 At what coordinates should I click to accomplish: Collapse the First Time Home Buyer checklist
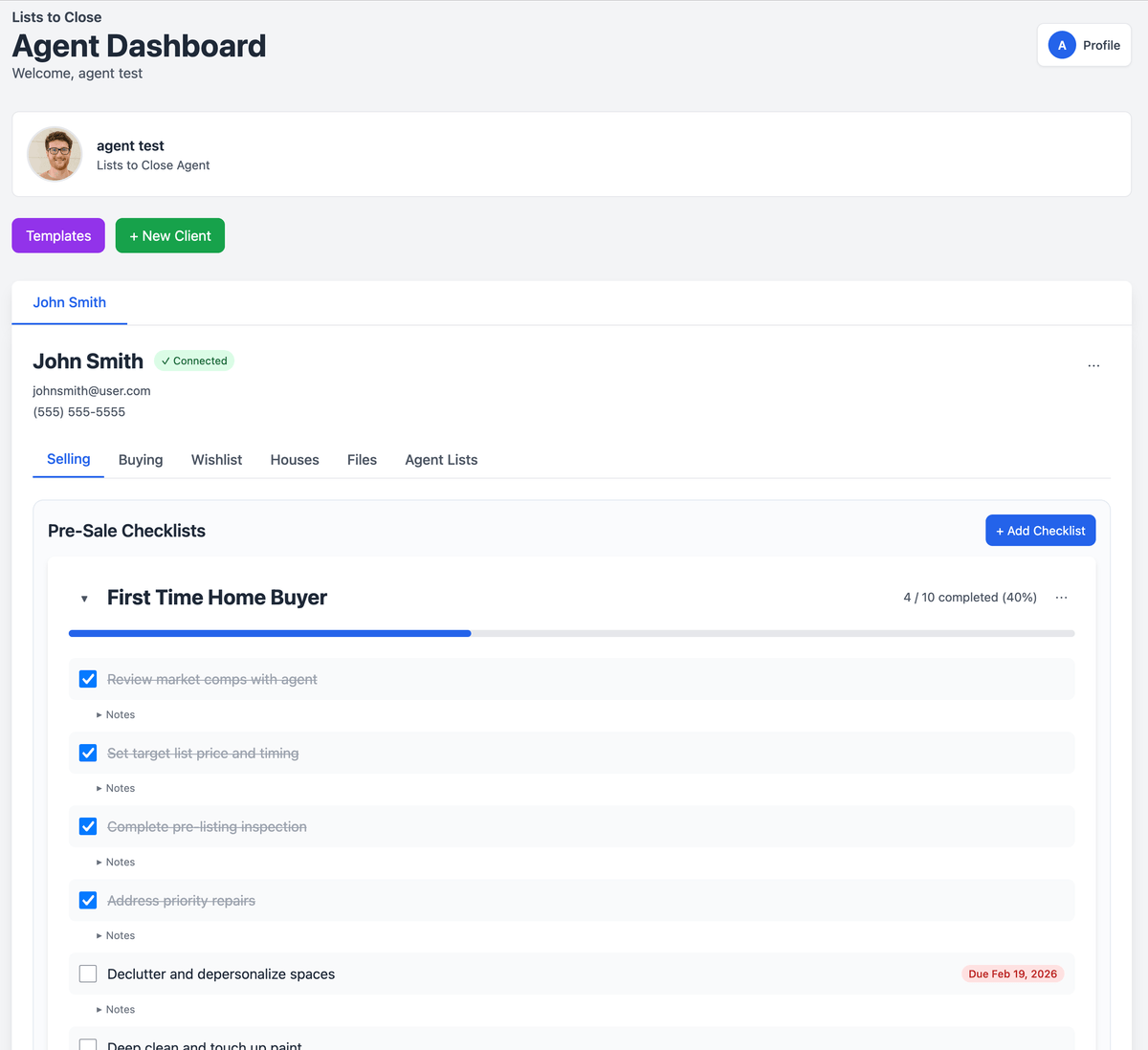[84, 599]
